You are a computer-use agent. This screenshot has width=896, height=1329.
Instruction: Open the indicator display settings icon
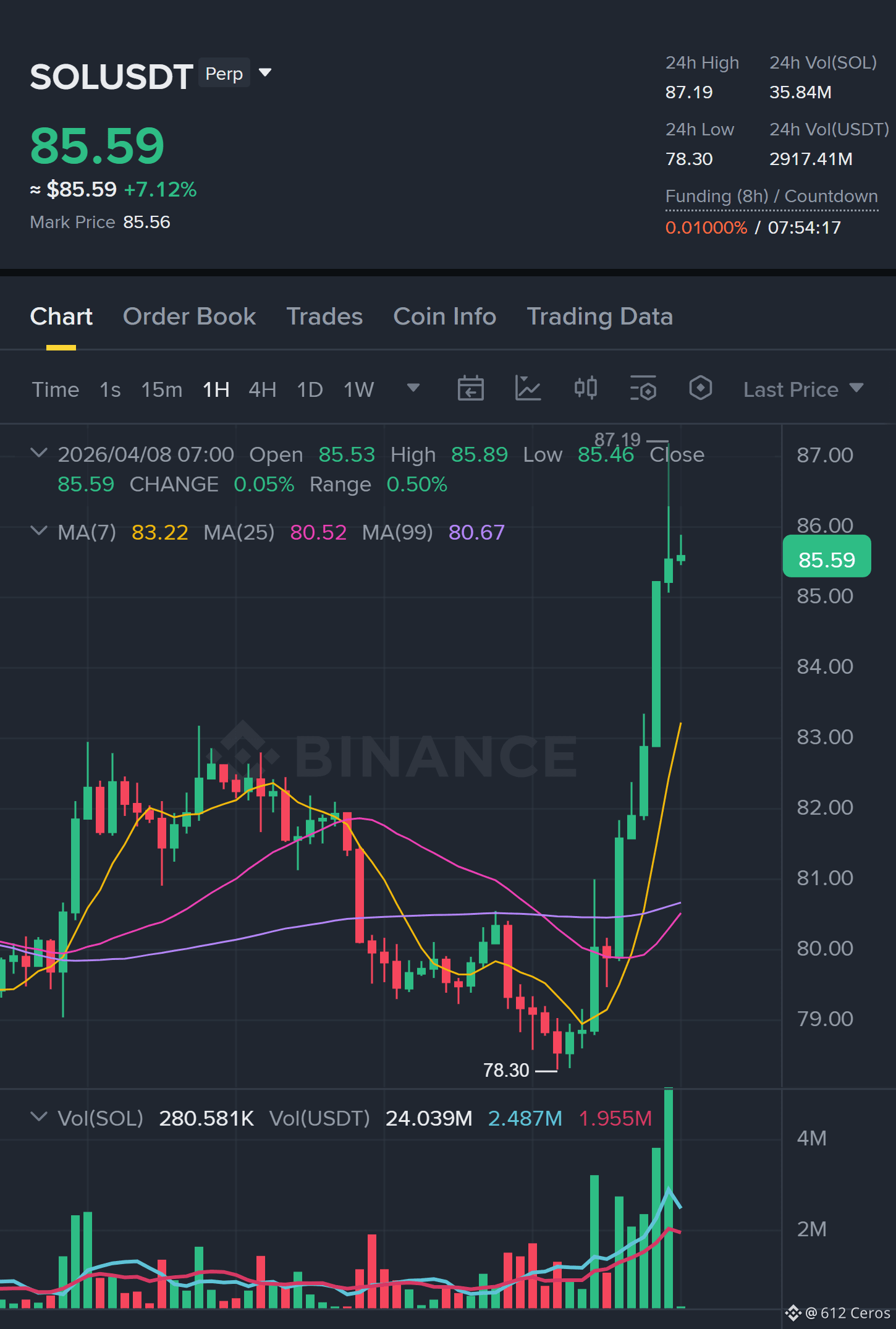[x=643, y=389]
